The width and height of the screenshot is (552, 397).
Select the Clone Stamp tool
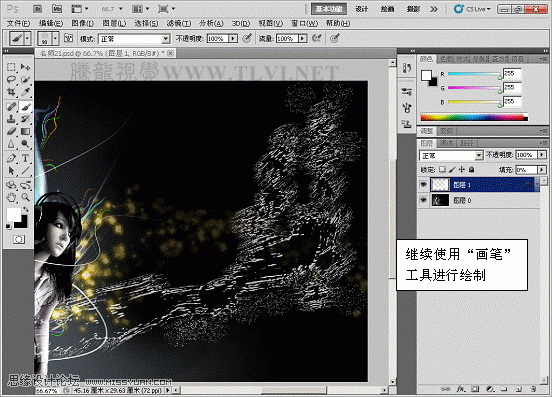pos(11,119)
